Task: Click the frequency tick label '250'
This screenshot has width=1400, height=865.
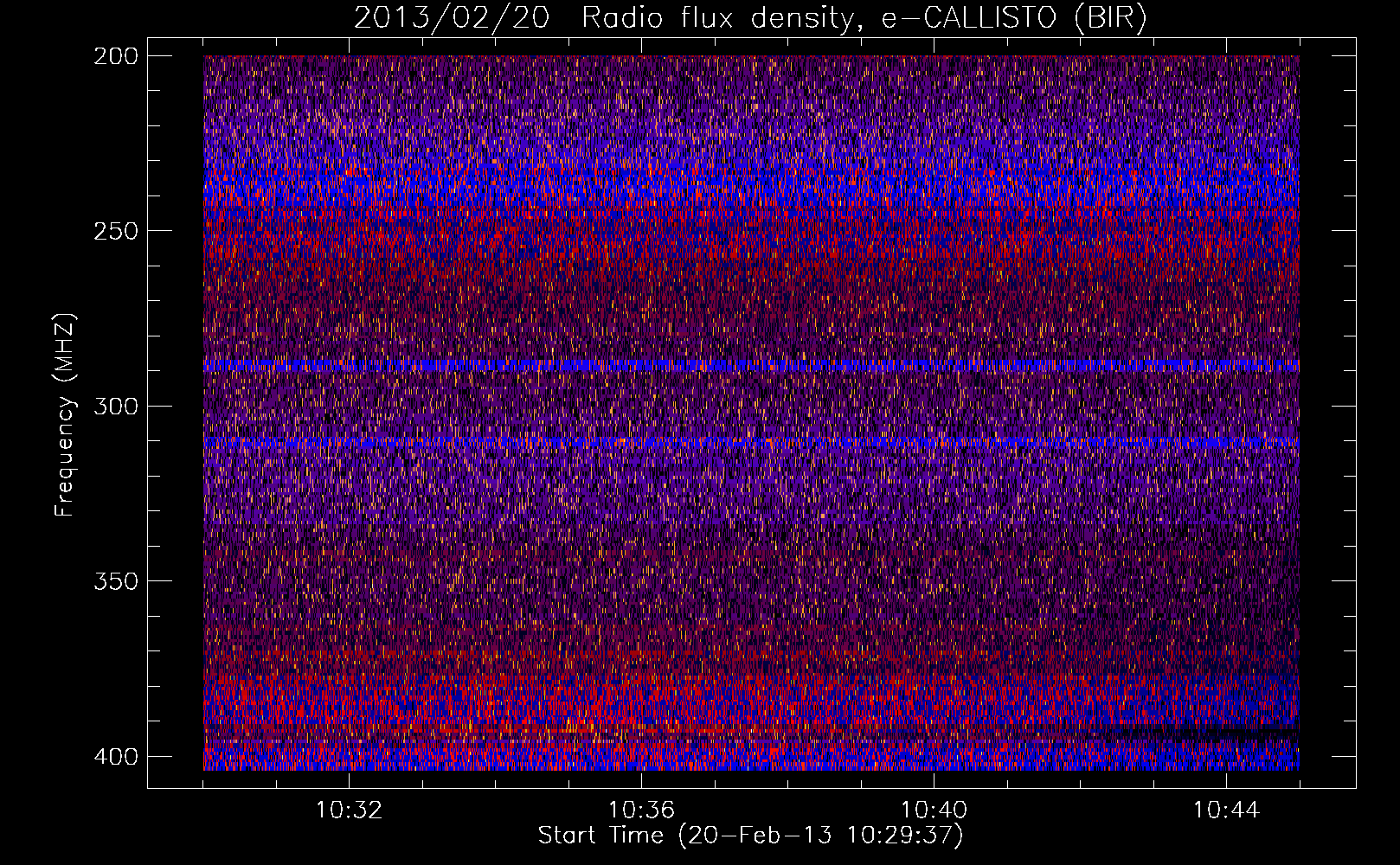Action: coord(115,231)
